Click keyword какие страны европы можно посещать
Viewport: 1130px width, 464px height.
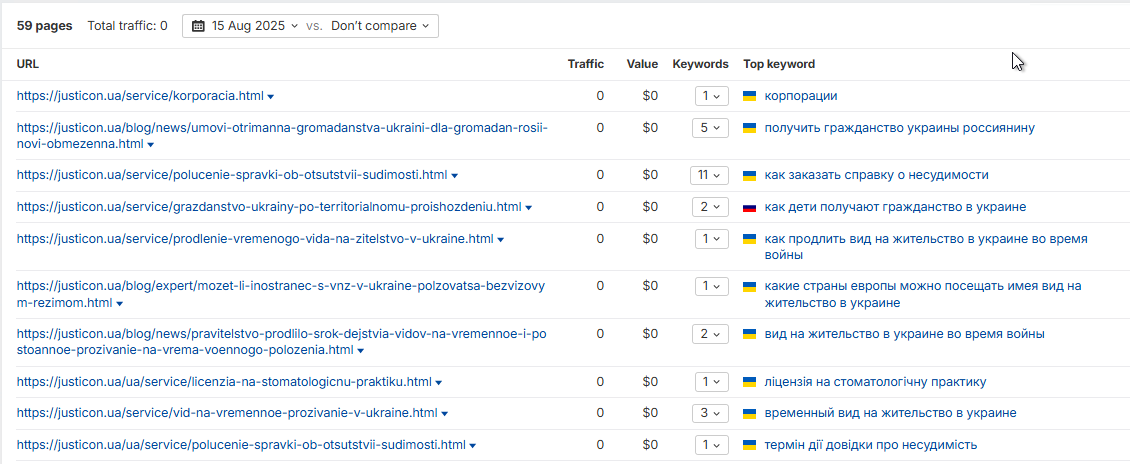[923, 295]
